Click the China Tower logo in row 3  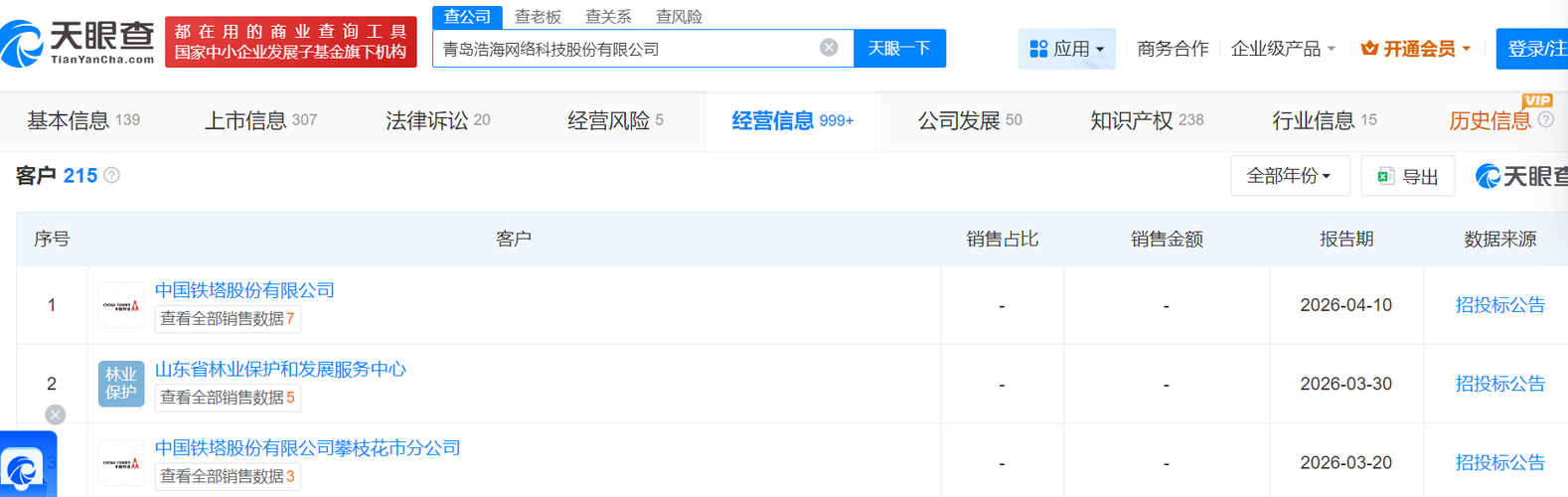(121, 462)
